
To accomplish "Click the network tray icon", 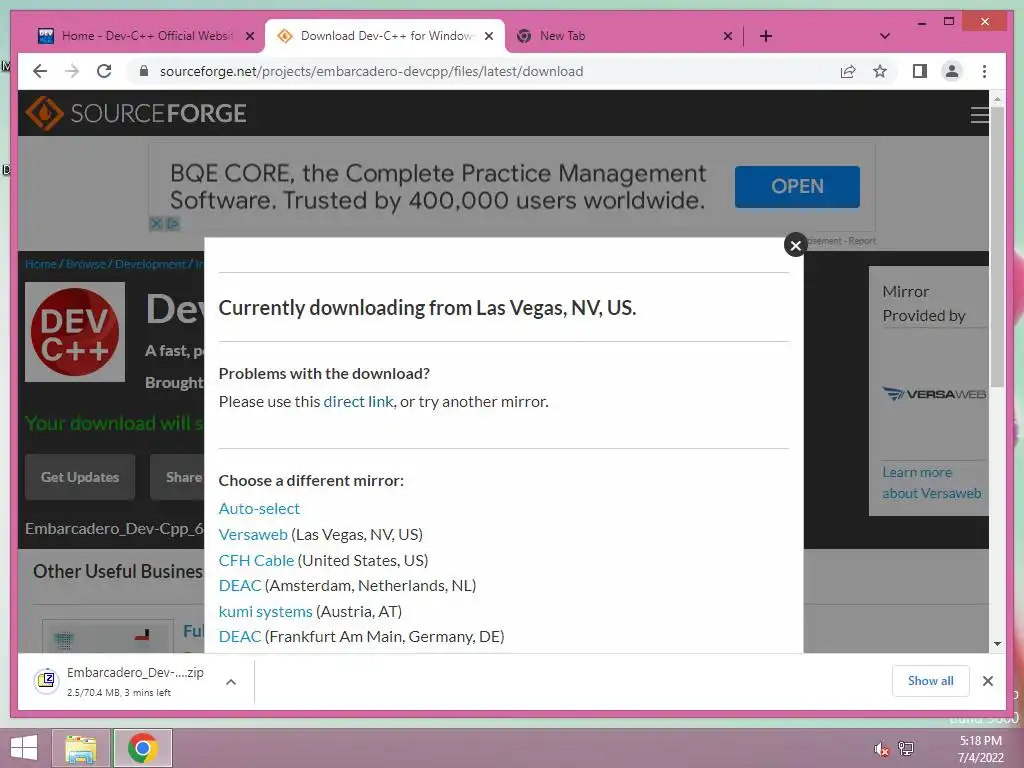I will 906,749.
